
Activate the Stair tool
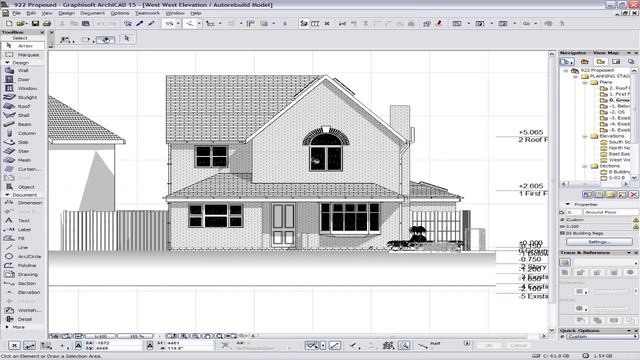[22, 151]
